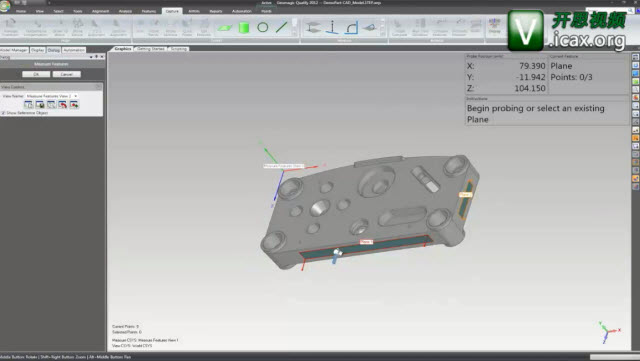Viewport: 640px width, 361px height.
Task: Expand the feature type gallery arrow
Action: 295,34
